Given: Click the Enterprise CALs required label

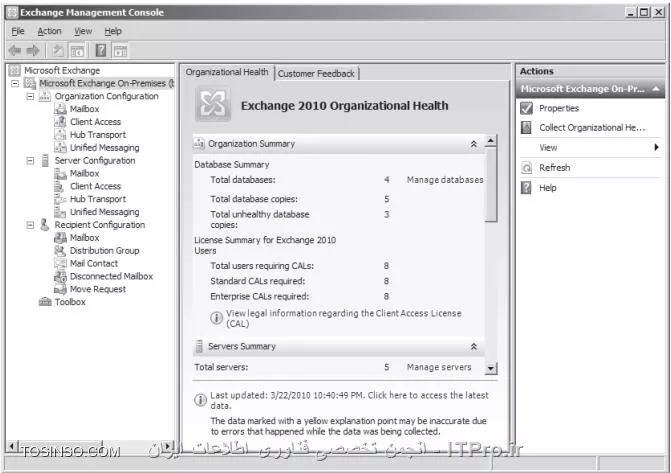Looking at the screenshot, I should [x=259, y=296].
